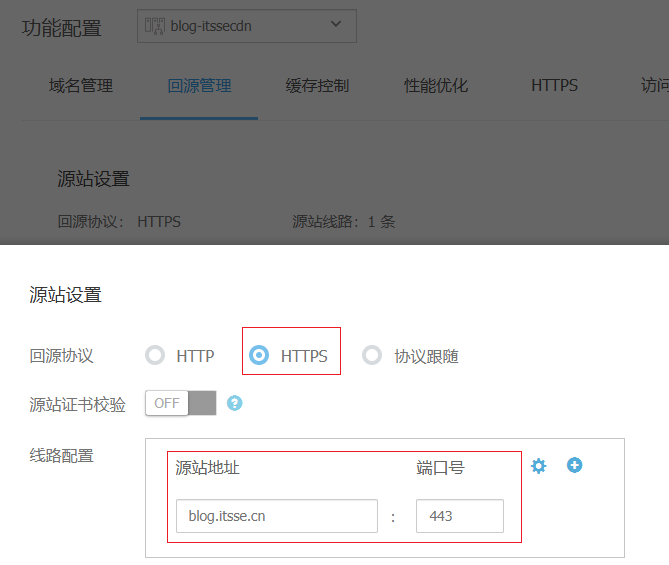Switch to the 回源管理 tab
Viewport: 669px width, 565px height.
click(x=199, y=86)
